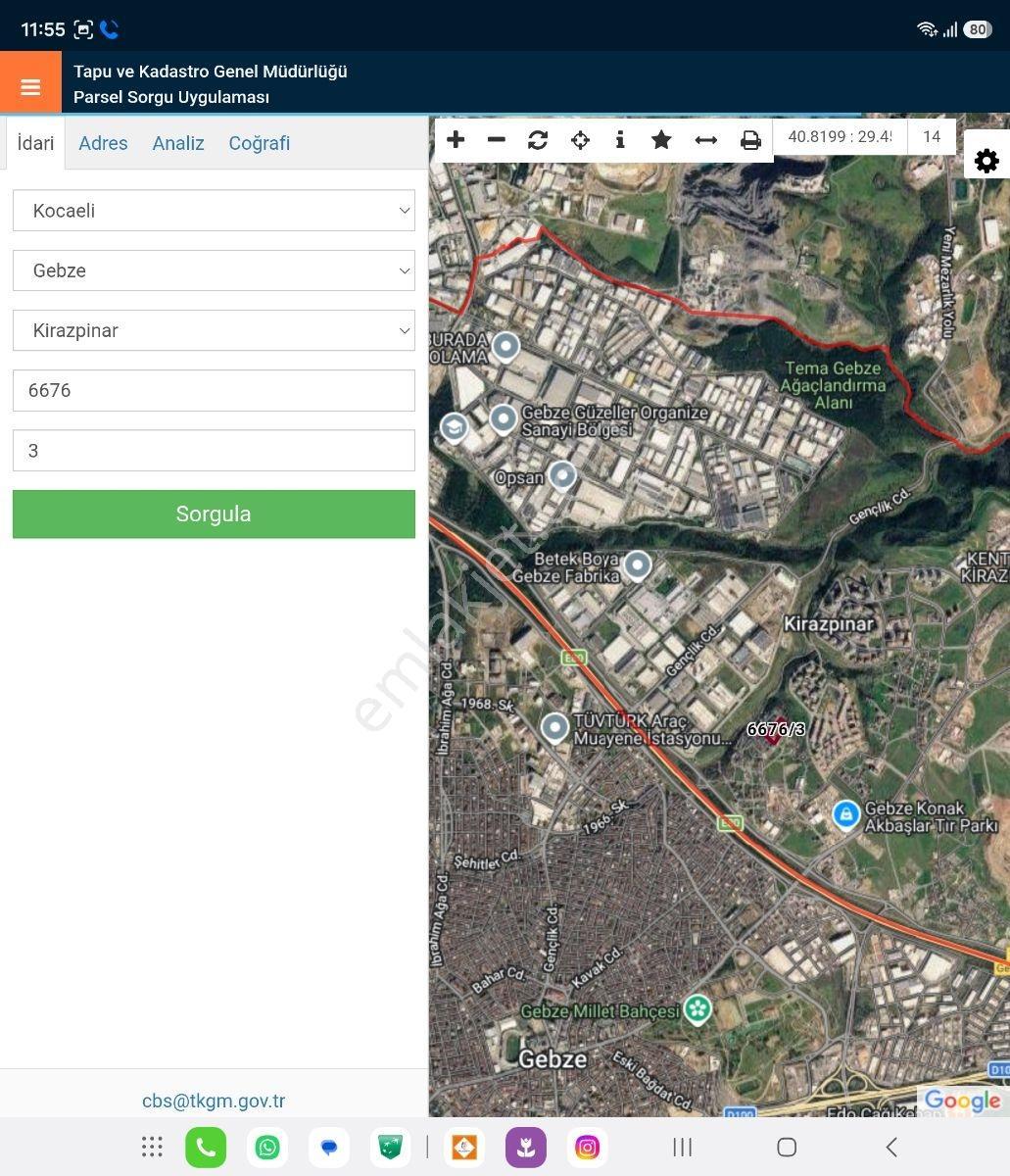Select the Gebze Konak Akbaşlar Tır Parkı marker

pyautogui.click(x=846, y=813)
